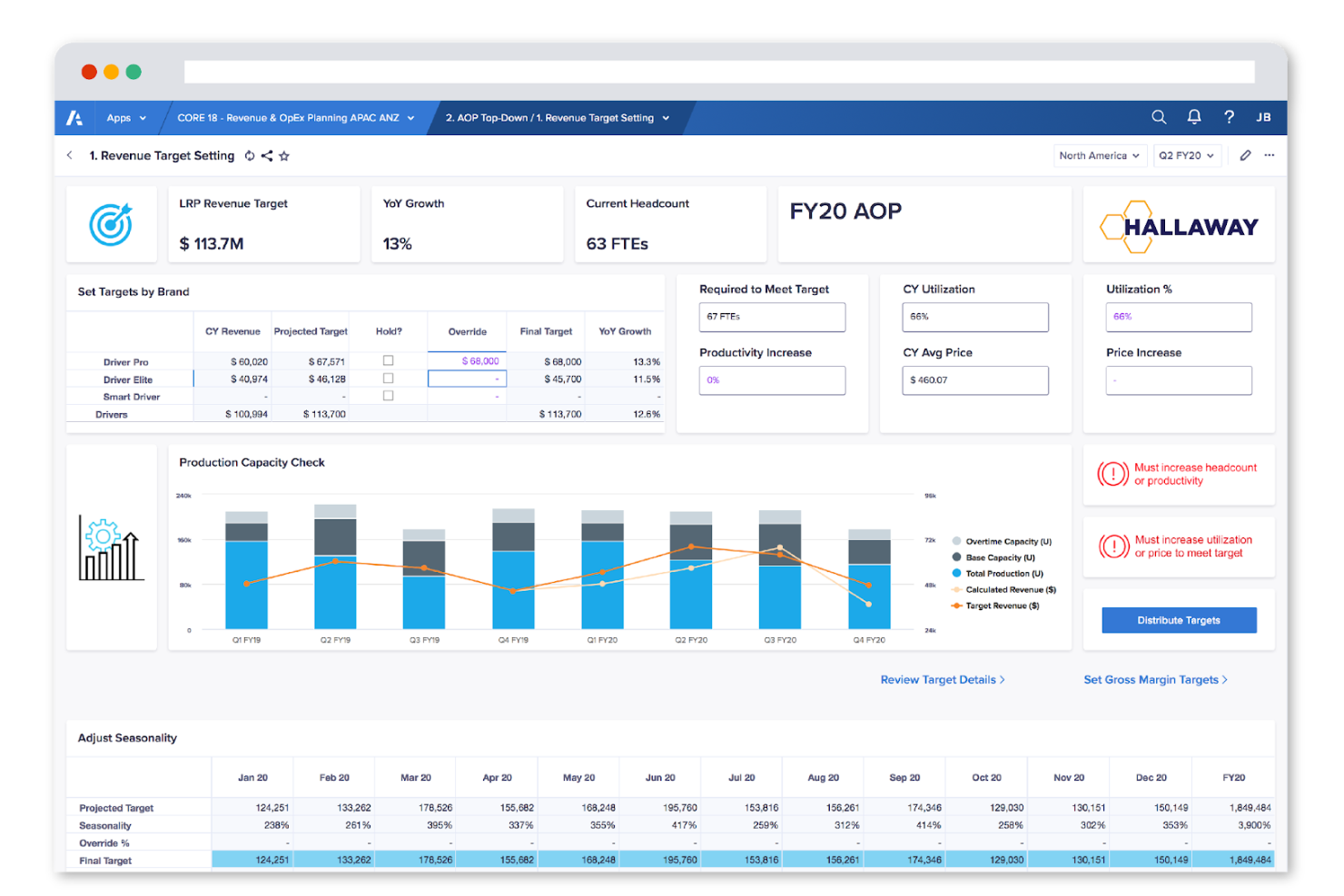1344x896 pixels.
Task: Click Driver Pro Final Target $ 68,000
Action: (x=547, y=361)
